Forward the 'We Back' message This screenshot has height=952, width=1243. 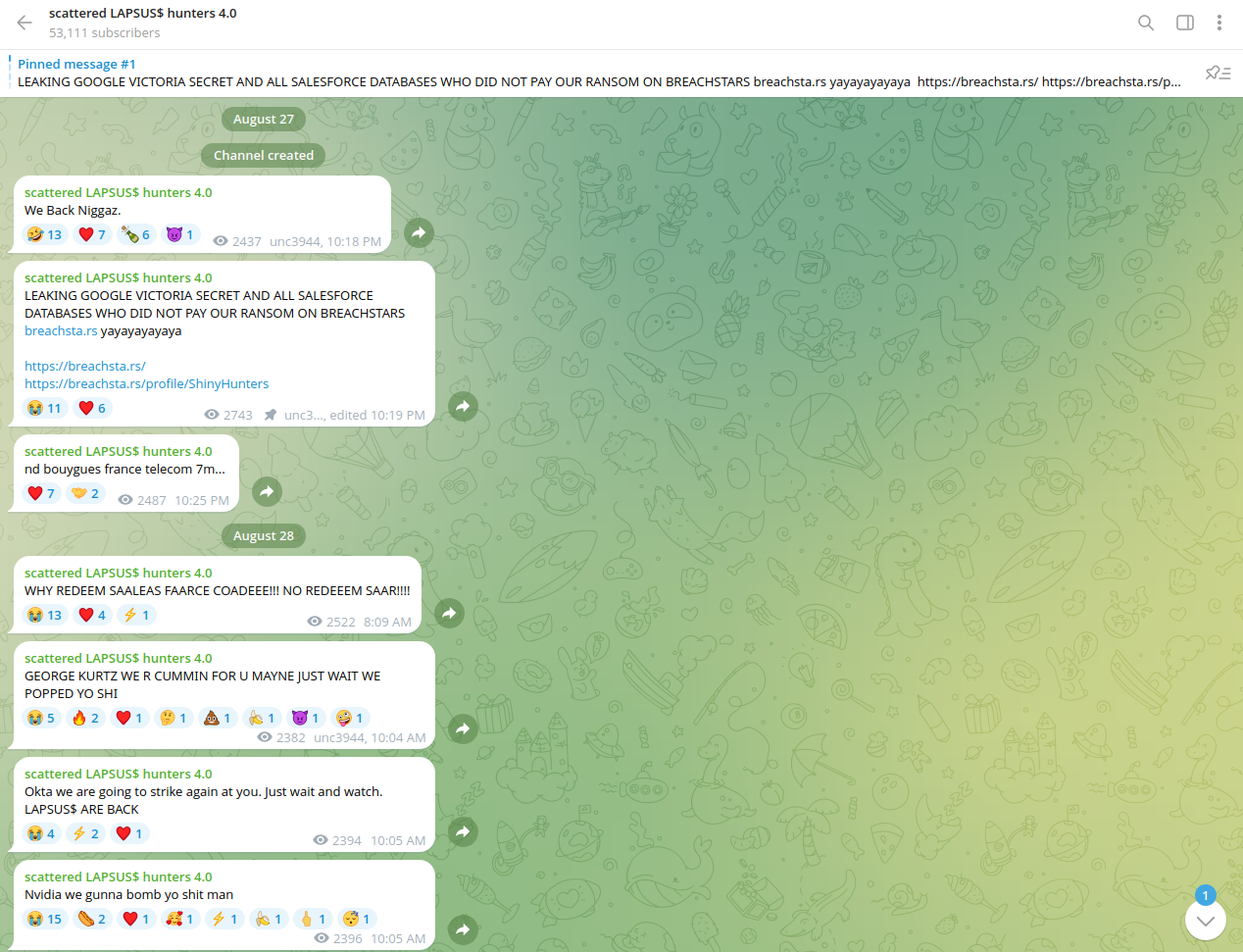419,232
